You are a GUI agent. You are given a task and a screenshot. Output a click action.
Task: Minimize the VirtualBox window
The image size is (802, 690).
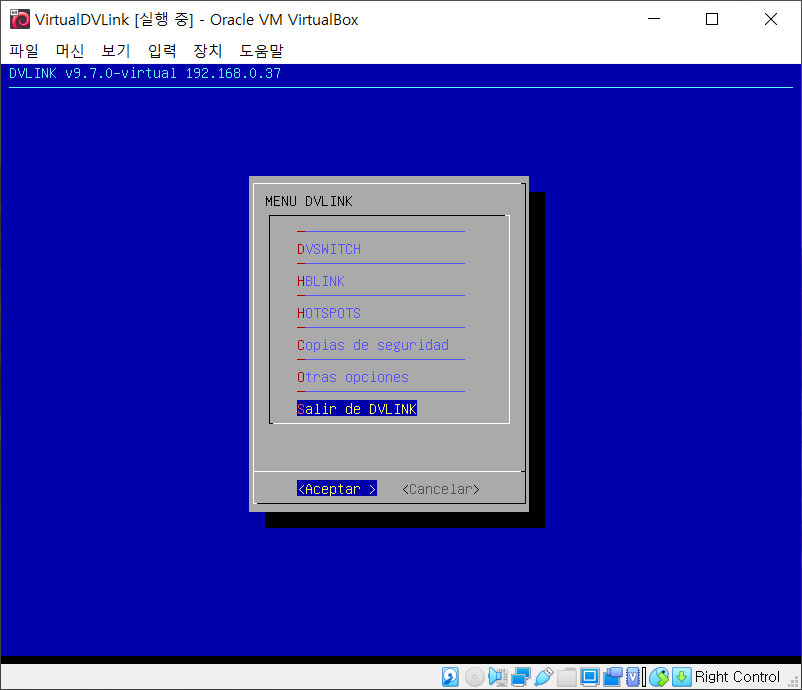coord(654,19)
